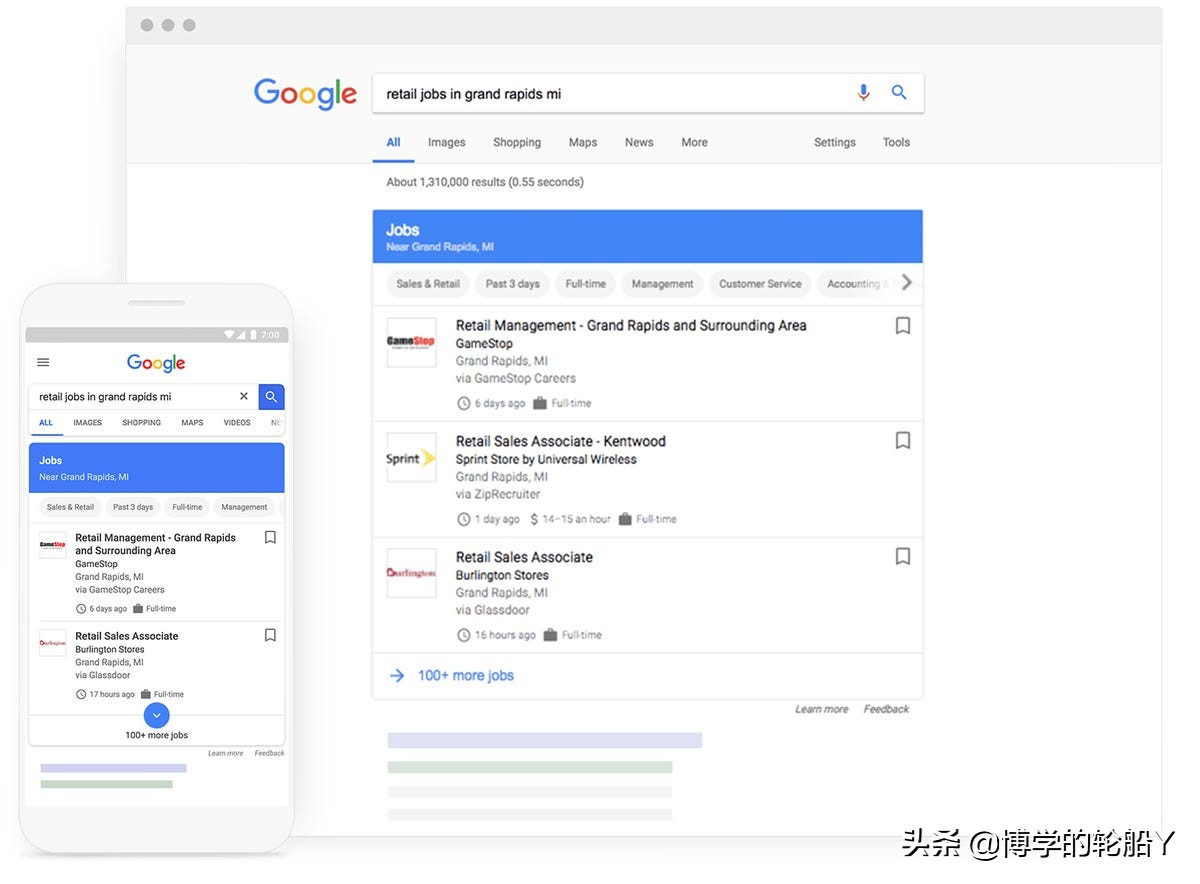Open the 100+ more jobs link
Screen dimensions: 1200x884
tap(466, 675)
